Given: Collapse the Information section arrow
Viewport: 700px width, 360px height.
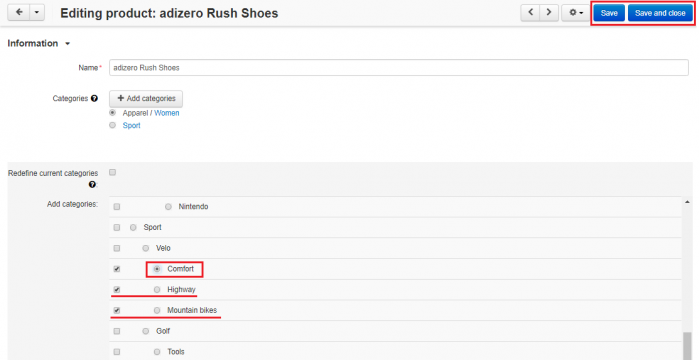Looking at the screenshot, I should click(x=67, y=44).
